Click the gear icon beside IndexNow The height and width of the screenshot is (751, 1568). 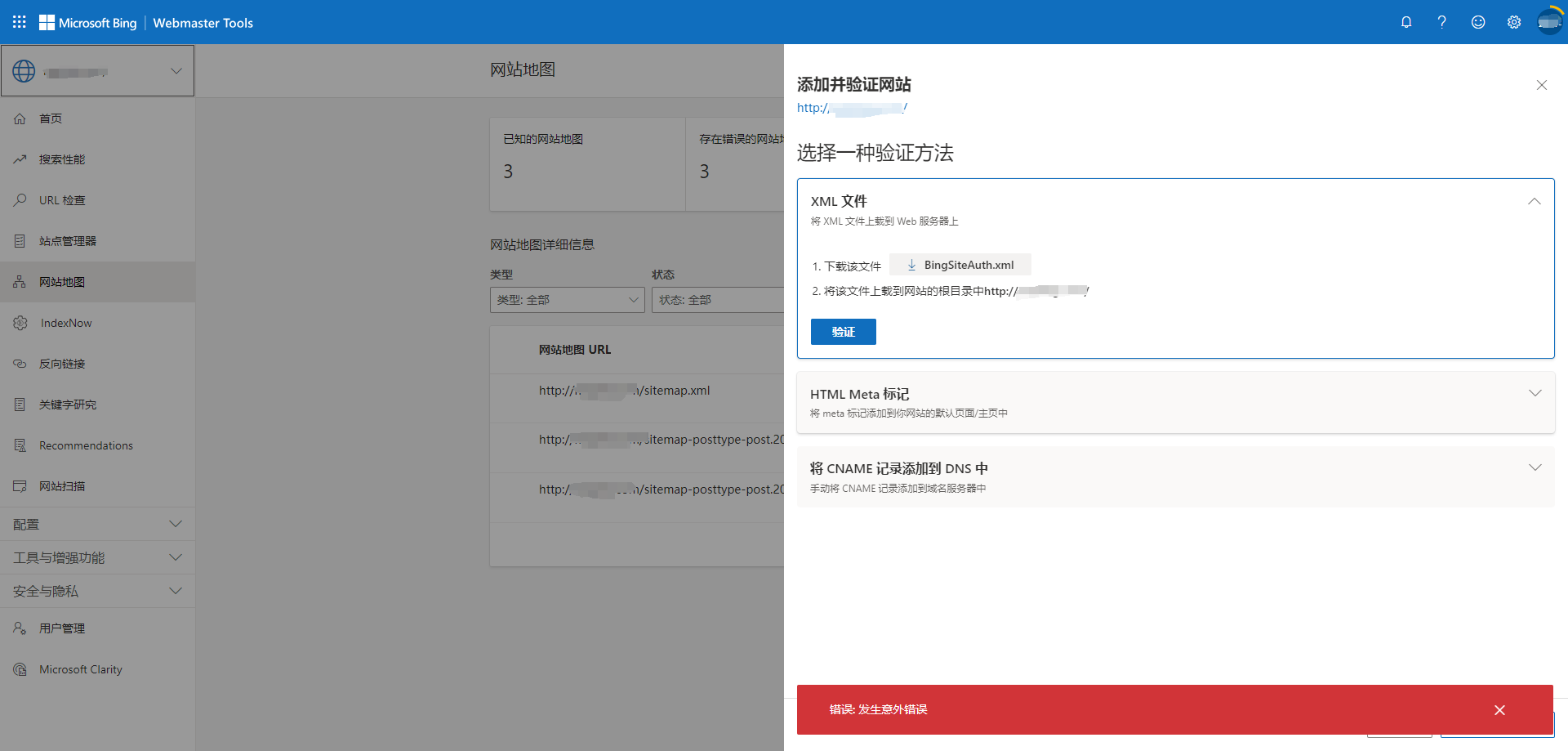[20, 323]
